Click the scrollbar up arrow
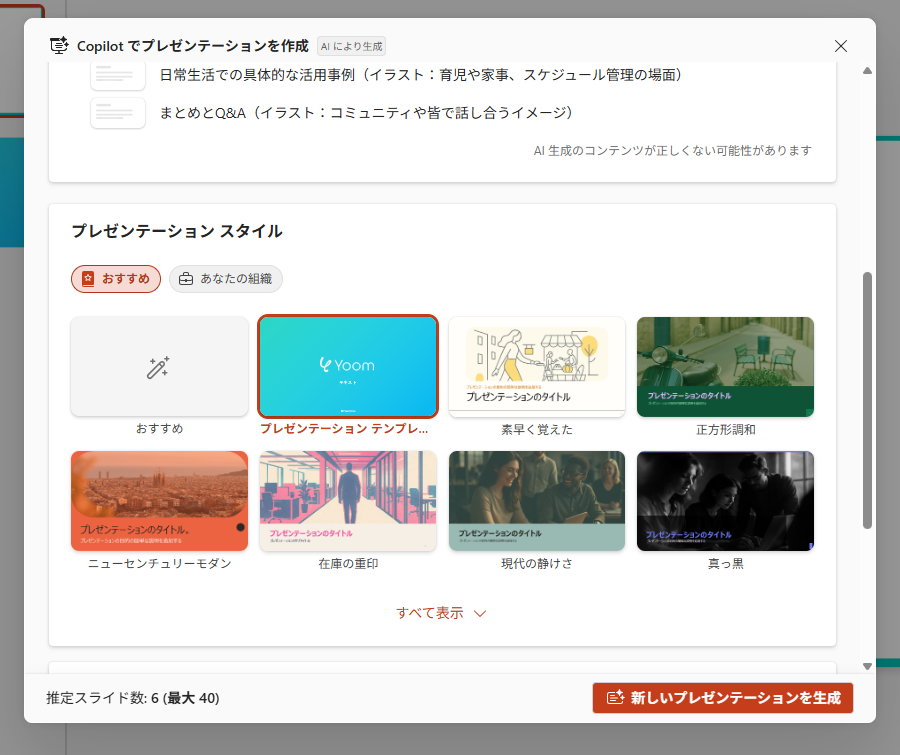This screenshot has width=900, height=755. 867,71
